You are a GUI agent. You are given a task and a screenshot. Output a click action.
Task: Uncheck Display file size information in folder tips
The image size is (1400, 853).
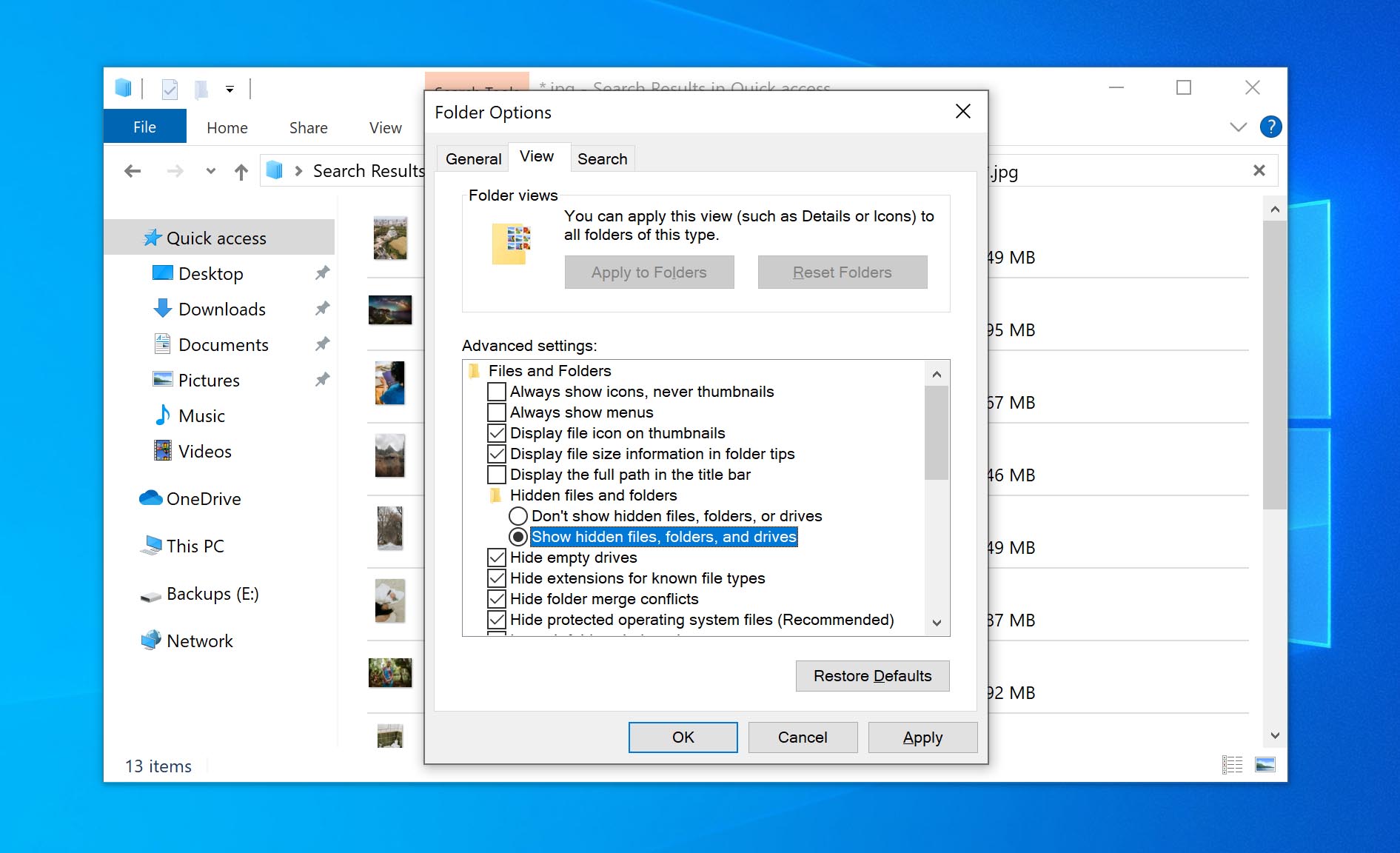(x=497, y=453)
